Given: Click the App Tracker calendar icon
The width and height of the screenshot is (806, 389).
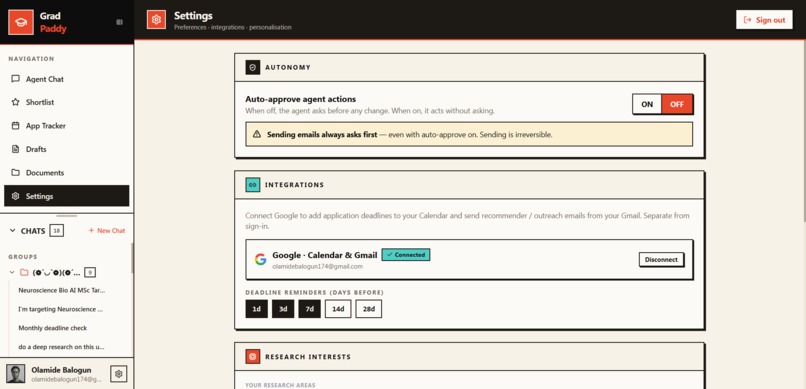Looking at the screenshot, I should (15, 126).
